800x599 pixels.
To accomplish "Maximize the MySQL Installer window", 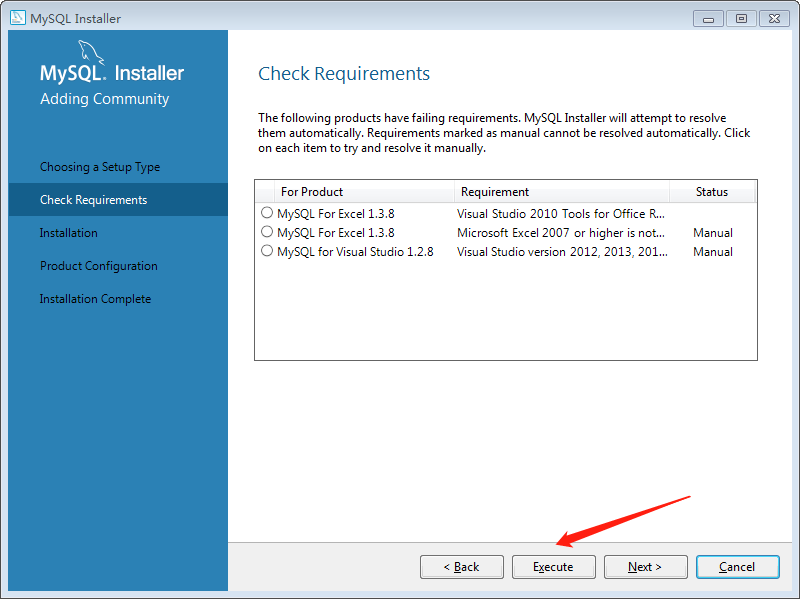I will pos(741,19).
